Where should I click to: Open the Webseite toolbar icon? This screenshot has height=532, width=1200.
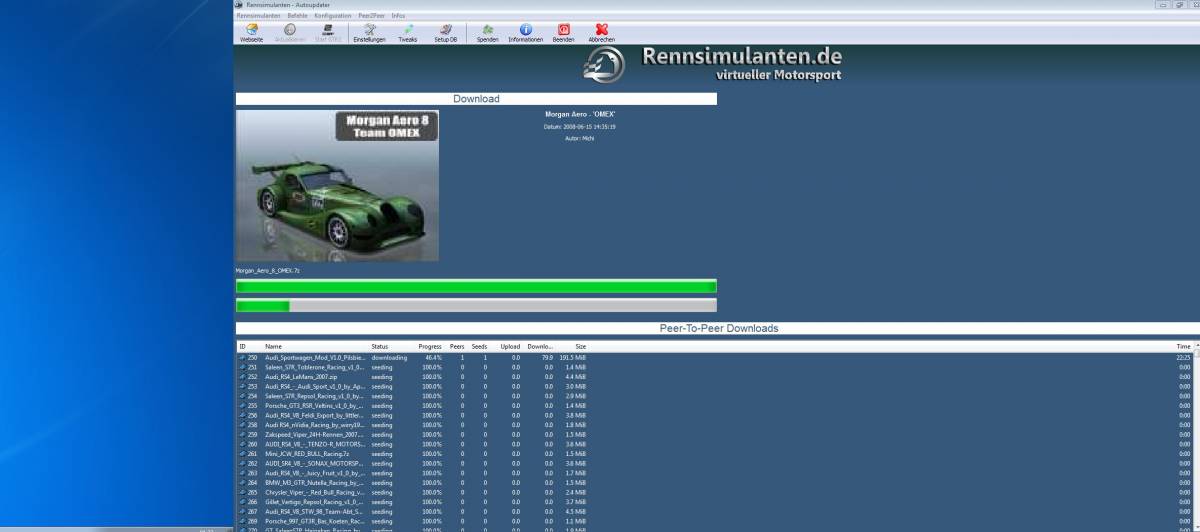[251, 32]
